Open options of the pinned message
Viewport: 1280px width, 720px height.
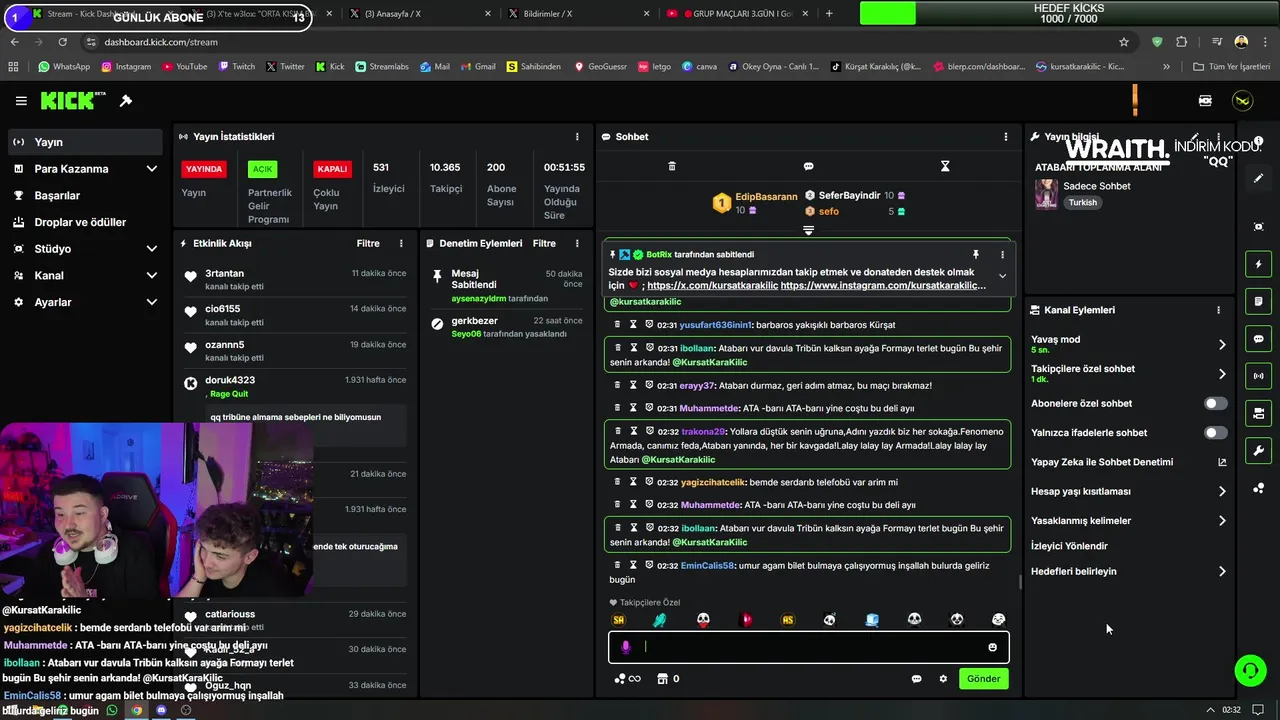pos(1002,255)
